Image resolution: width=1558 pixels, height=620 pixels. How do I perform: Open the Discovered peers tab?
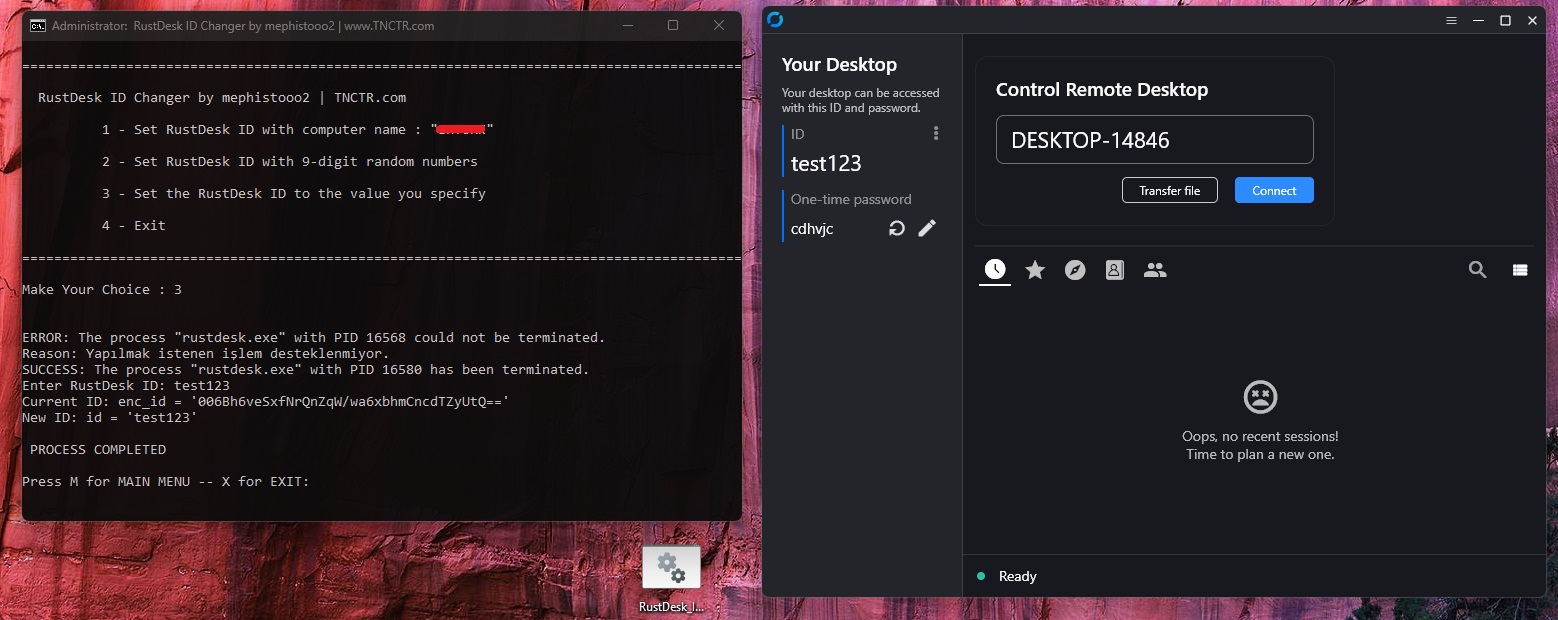coord(1076,270)
